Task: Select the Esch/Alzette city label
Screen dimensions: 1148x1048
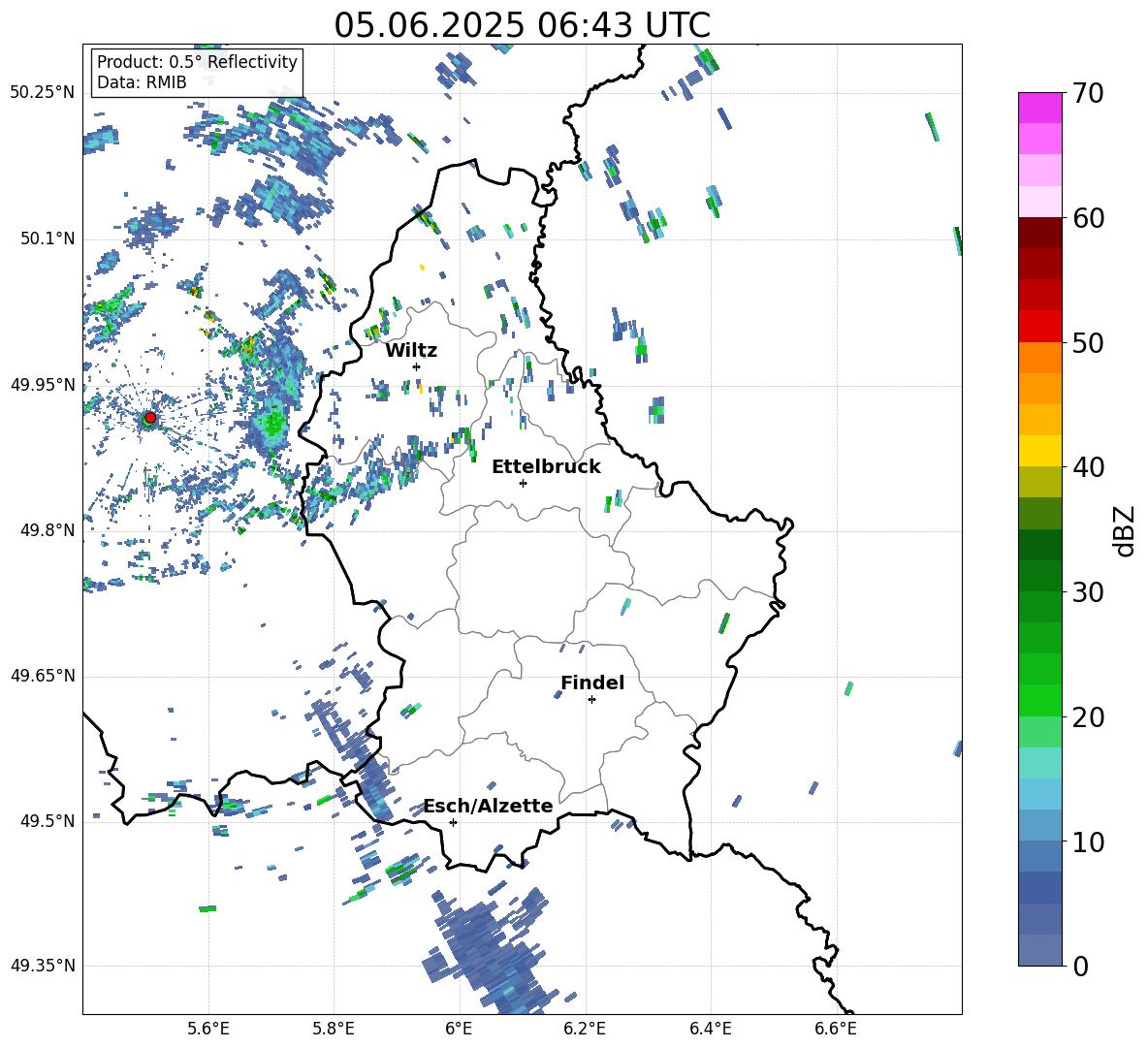Action: point(489,806)
